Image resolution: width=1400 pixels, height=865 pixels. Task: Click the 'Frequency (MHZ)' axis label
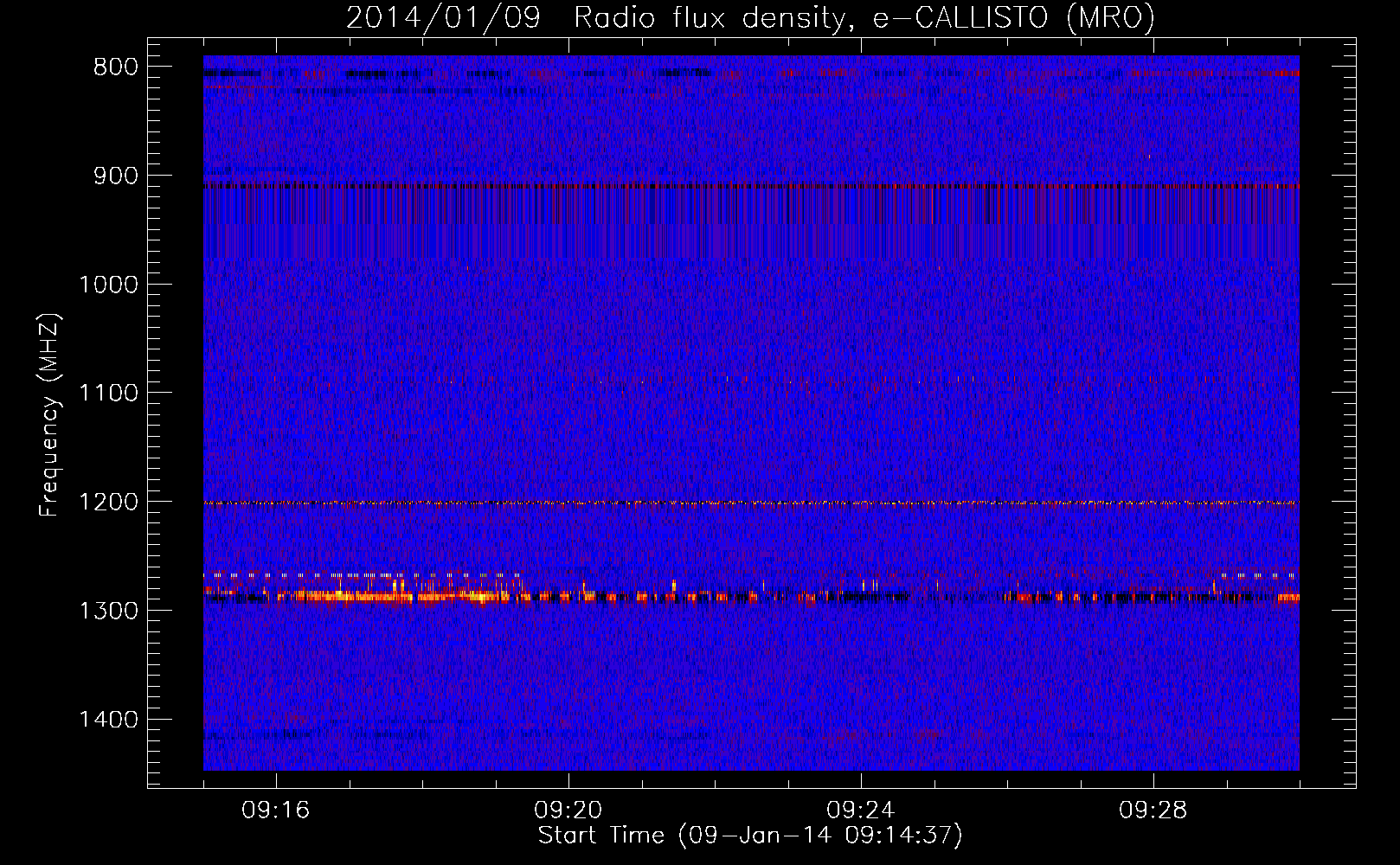click(50, 415)
